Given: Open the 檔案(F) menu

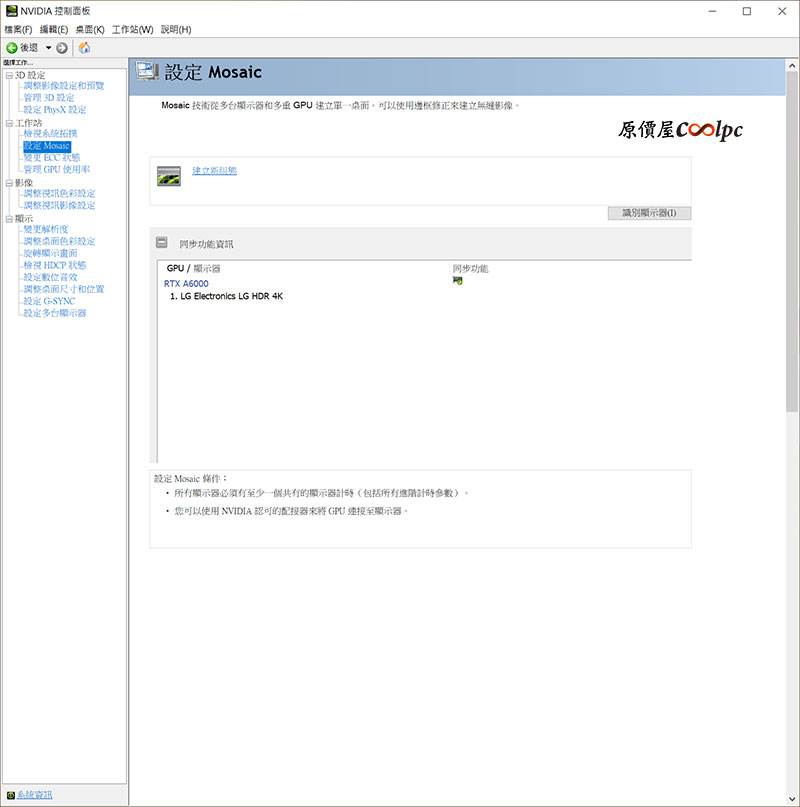Looking at the screenshot, I should [x=18, y=29].
